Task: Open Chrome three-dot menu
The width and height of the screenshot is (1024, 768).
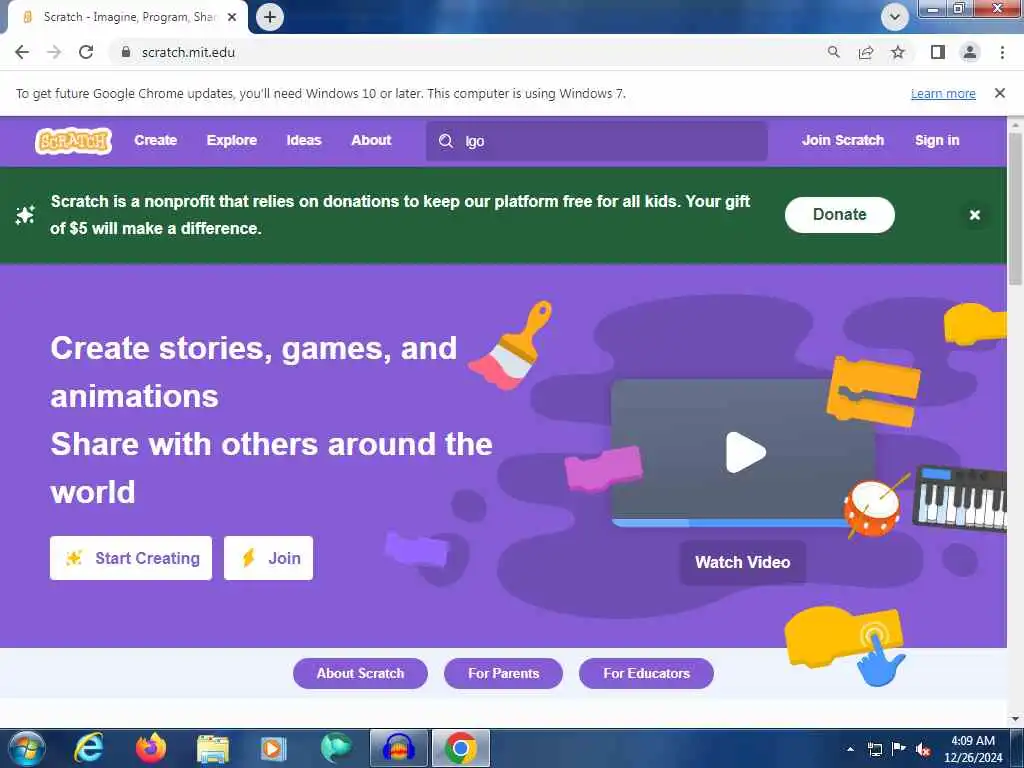Action: [x=1002, y=52]
